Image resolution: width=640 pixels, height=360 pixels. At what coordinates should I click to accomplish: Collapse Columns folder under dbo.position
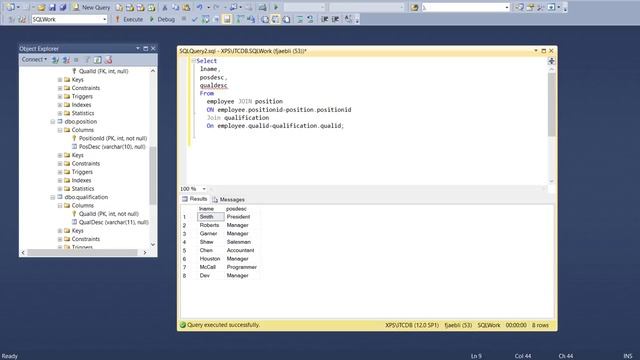pyautogui.click(x=60, y=130)
